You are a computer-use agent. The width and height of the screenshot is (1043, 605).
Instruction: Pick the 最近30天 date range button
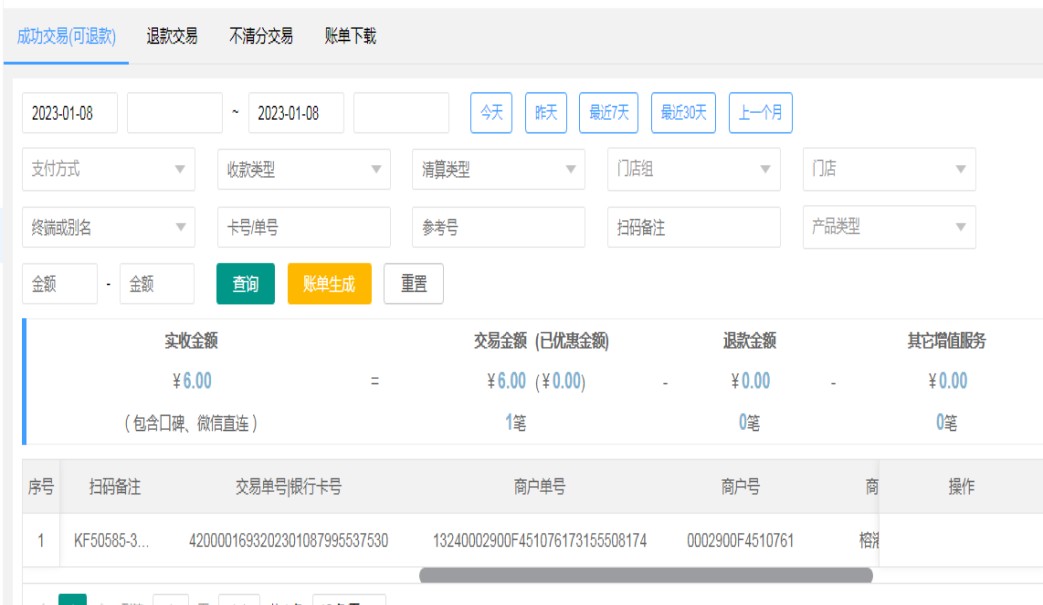684,113
